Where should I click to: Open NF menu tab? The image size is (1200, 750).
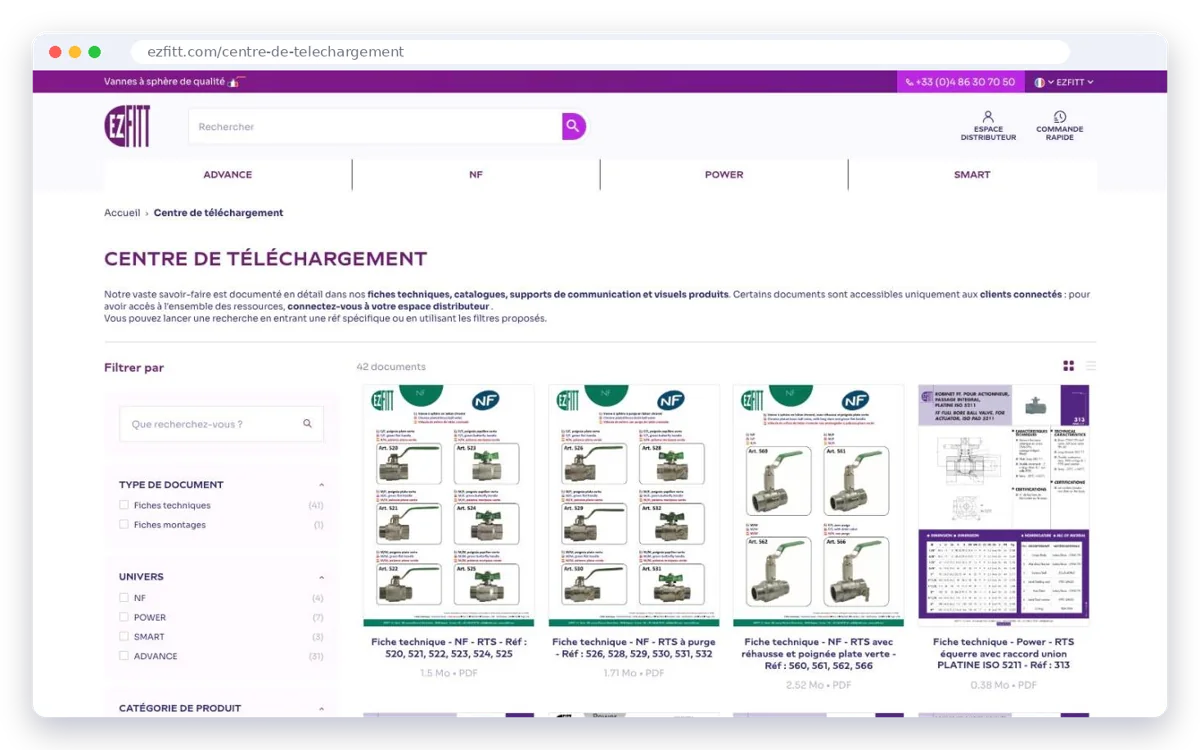pos(476,174)
